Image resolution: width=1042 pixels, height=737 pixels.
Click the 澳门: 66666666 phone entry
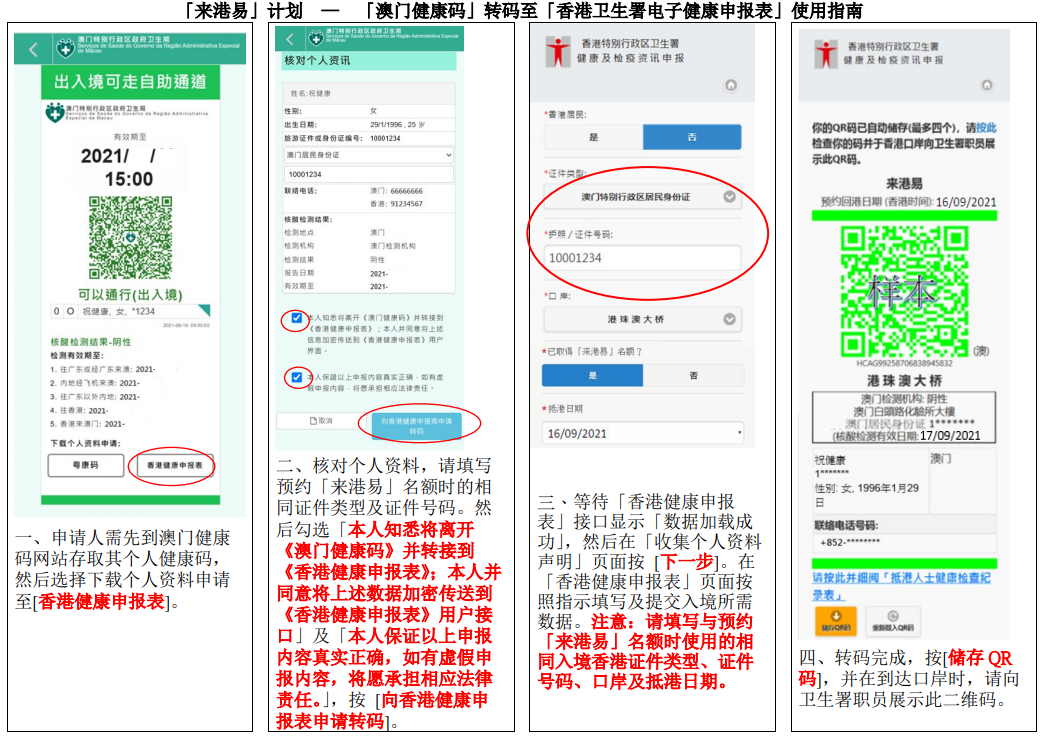coord(396,191)
